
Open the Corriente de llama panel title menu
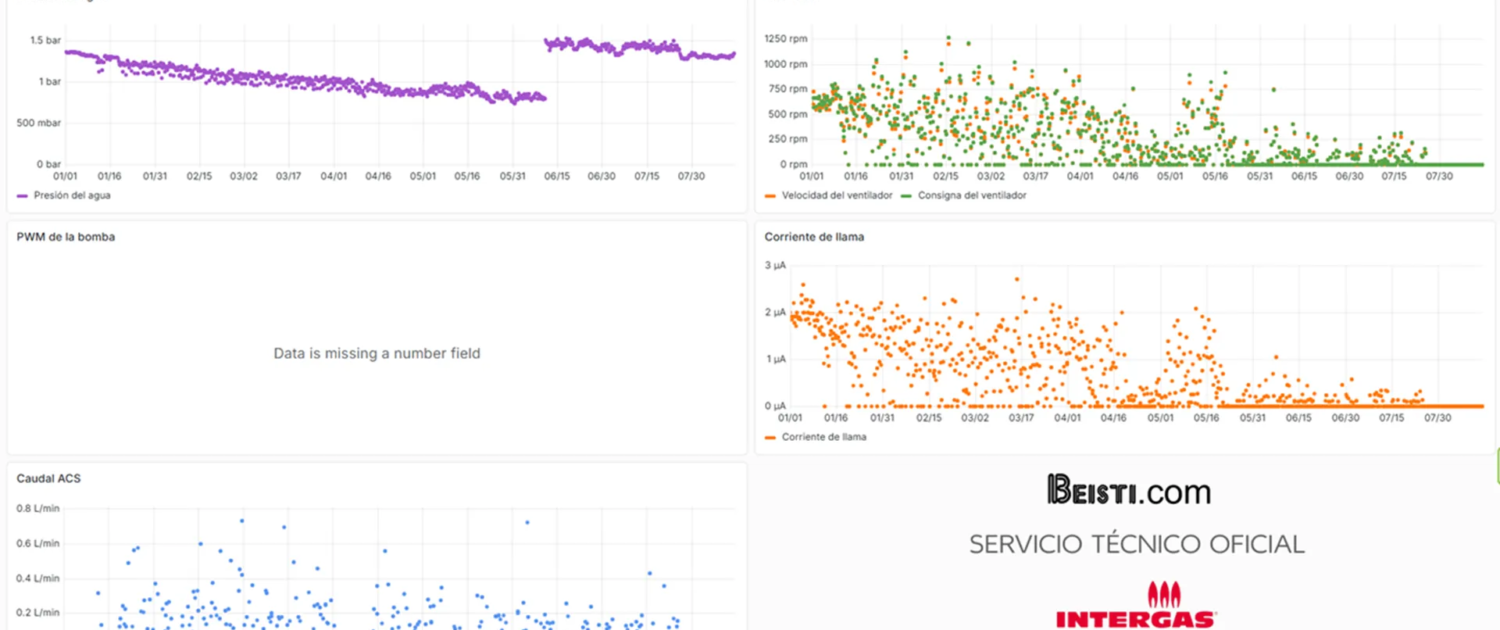pos(814,237)
